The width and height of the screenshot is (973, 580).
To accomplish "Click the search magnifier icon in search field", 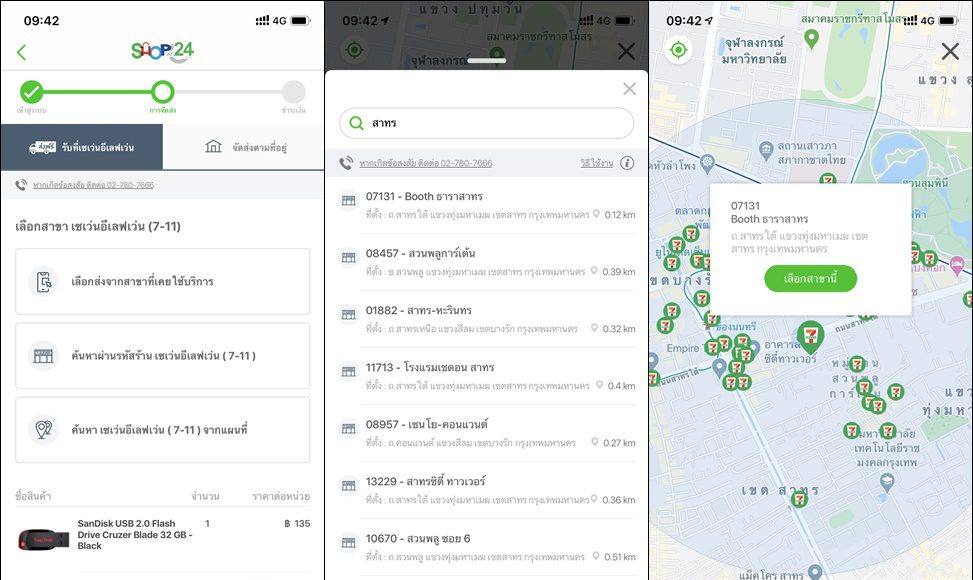I will tap(356, 123).
